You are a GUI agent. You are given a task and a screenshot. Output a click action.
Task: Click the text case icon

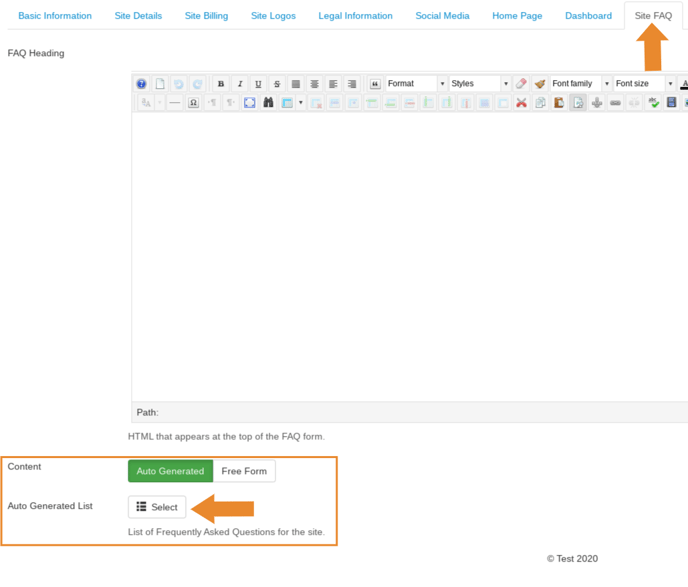(146, 103)
